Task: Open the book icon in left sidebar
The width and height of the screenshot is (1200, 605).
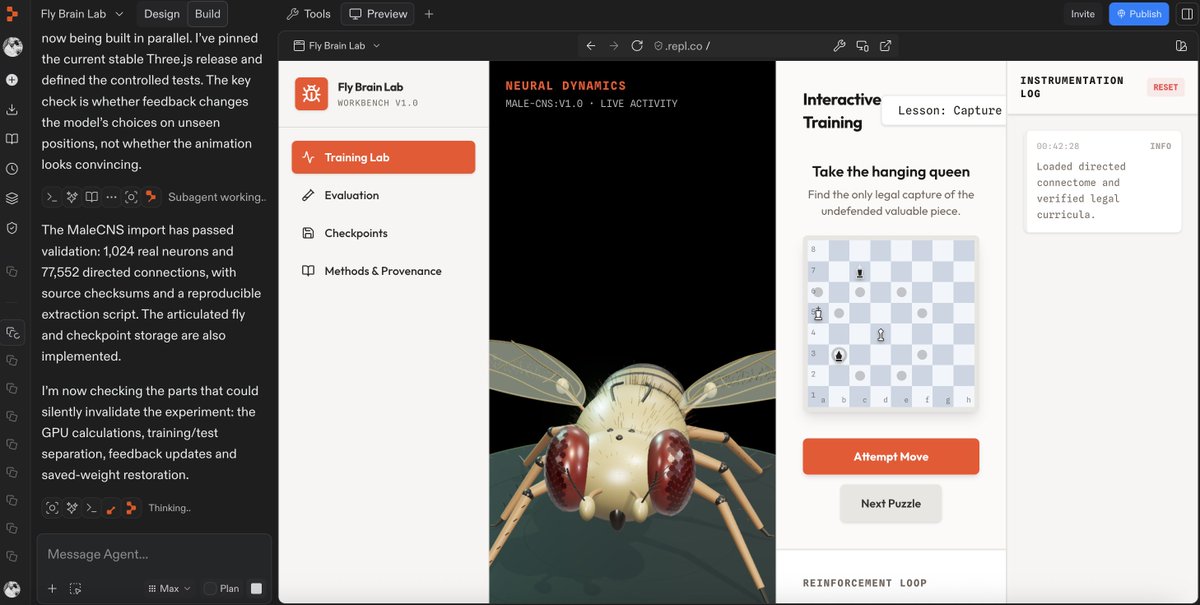Action: [12, 139]
